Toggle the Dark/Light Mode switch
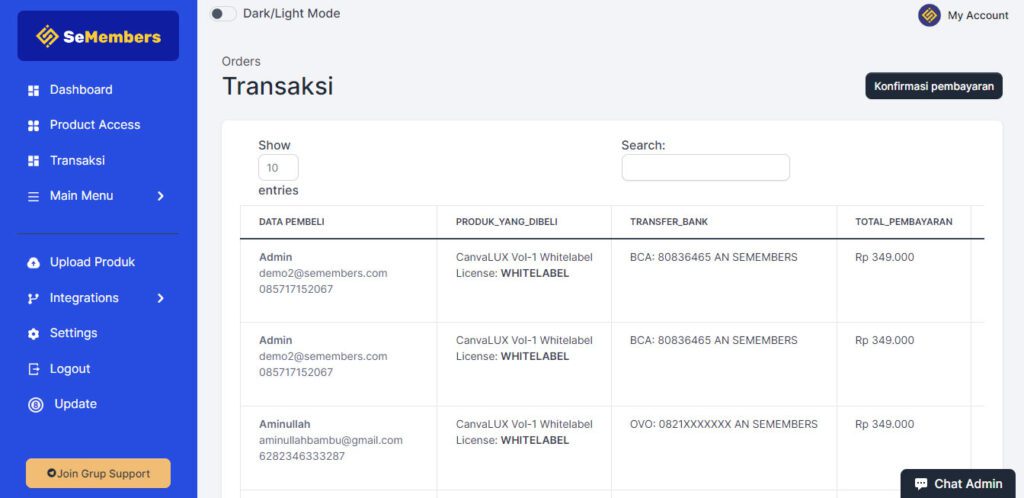 tap(223, 14)
